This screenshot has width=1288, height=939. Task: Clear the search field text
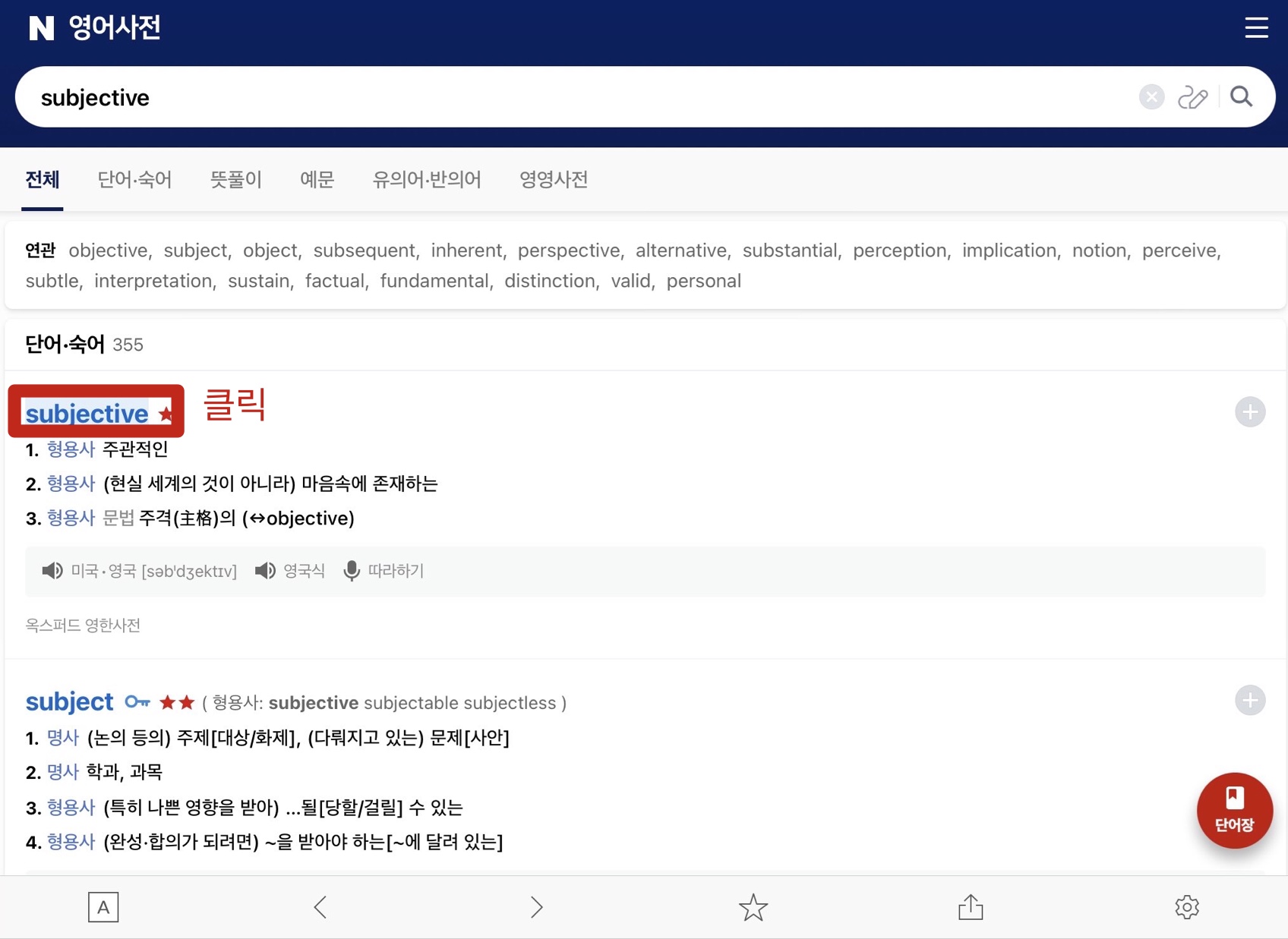[x=1151, y=97]
